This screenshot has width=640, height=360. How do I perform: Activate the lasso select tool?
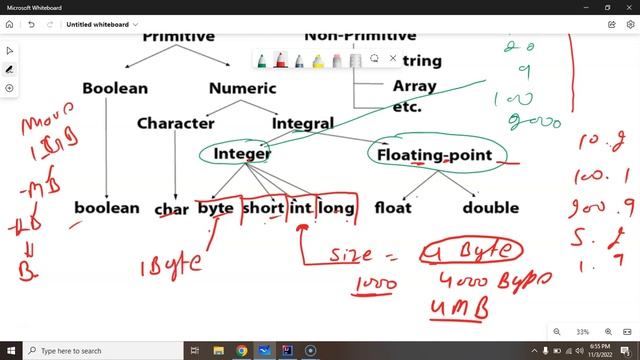point(374,58)
